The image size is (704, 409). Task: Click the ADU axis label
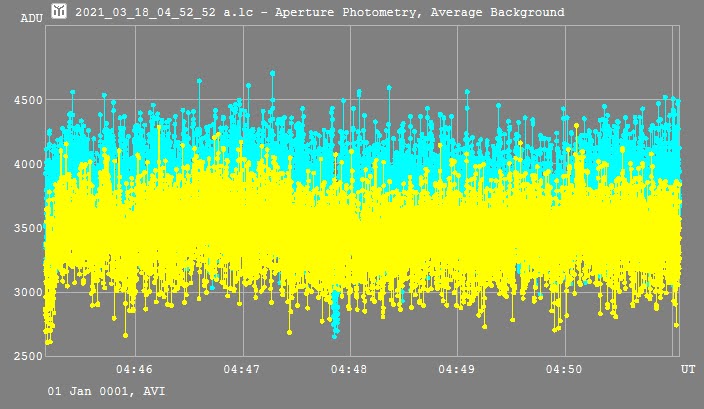click(x=32, y=19)
